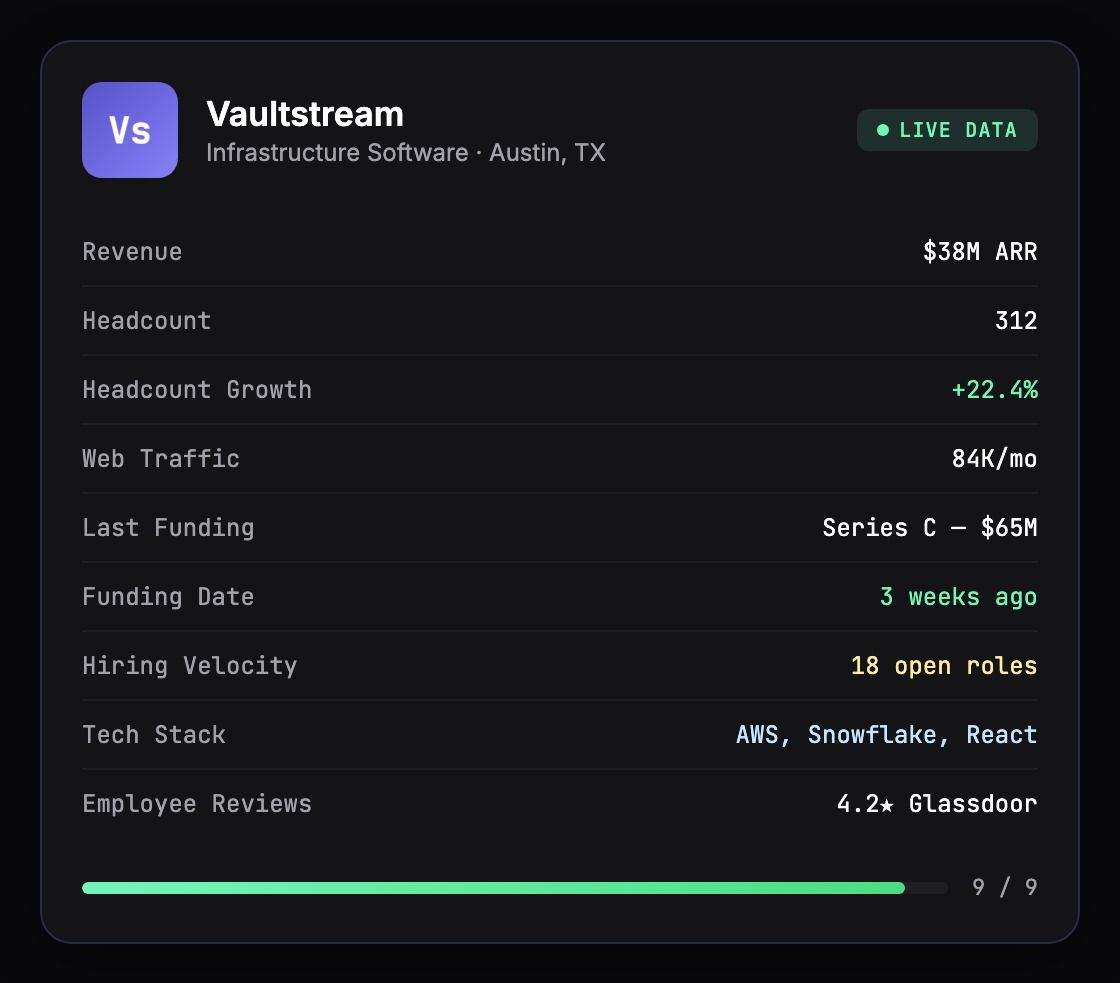Click the Revenue row label
The image size is (1120, 983).
(132, 251)
